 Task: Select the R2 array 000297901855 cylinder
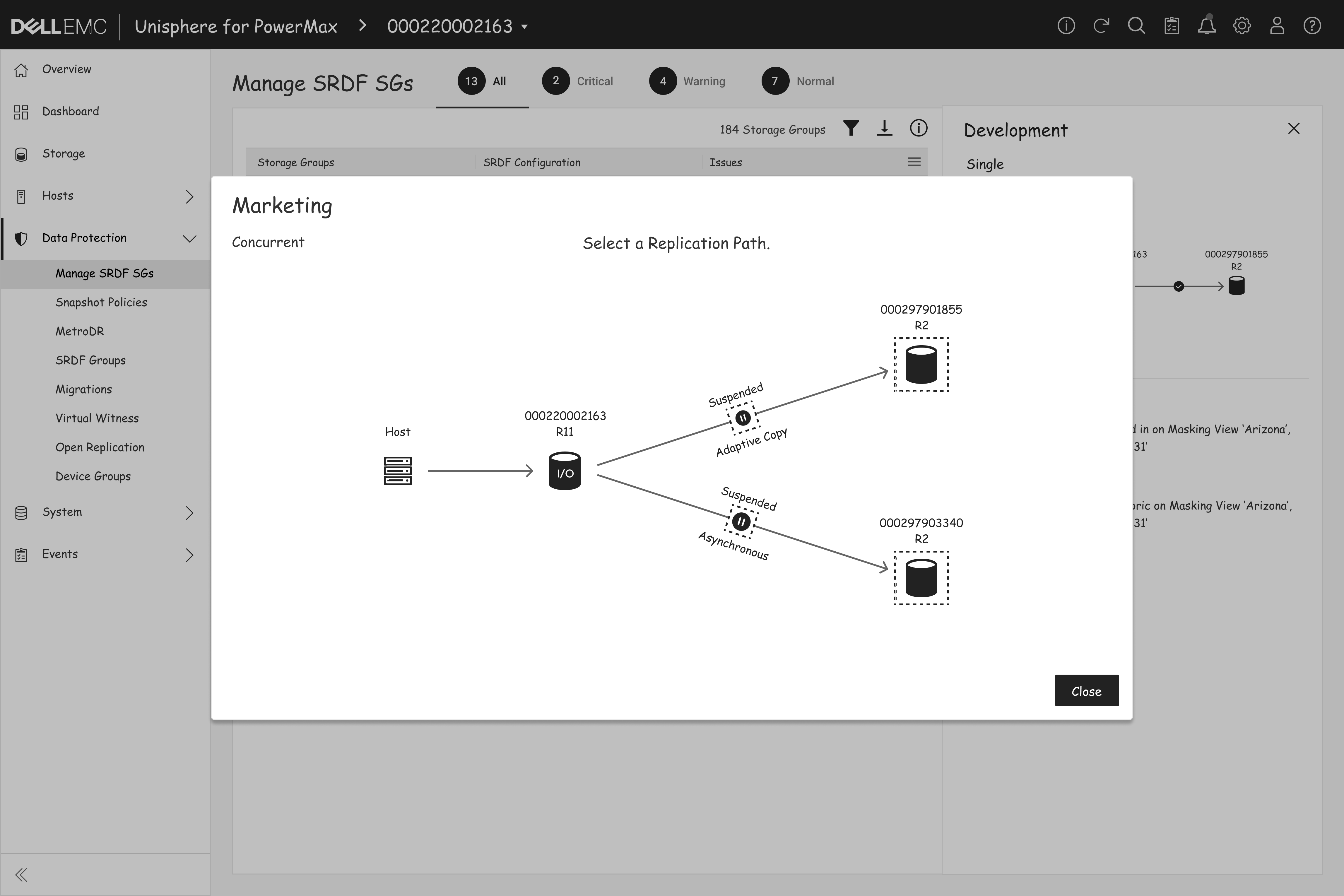pos(921,365)
